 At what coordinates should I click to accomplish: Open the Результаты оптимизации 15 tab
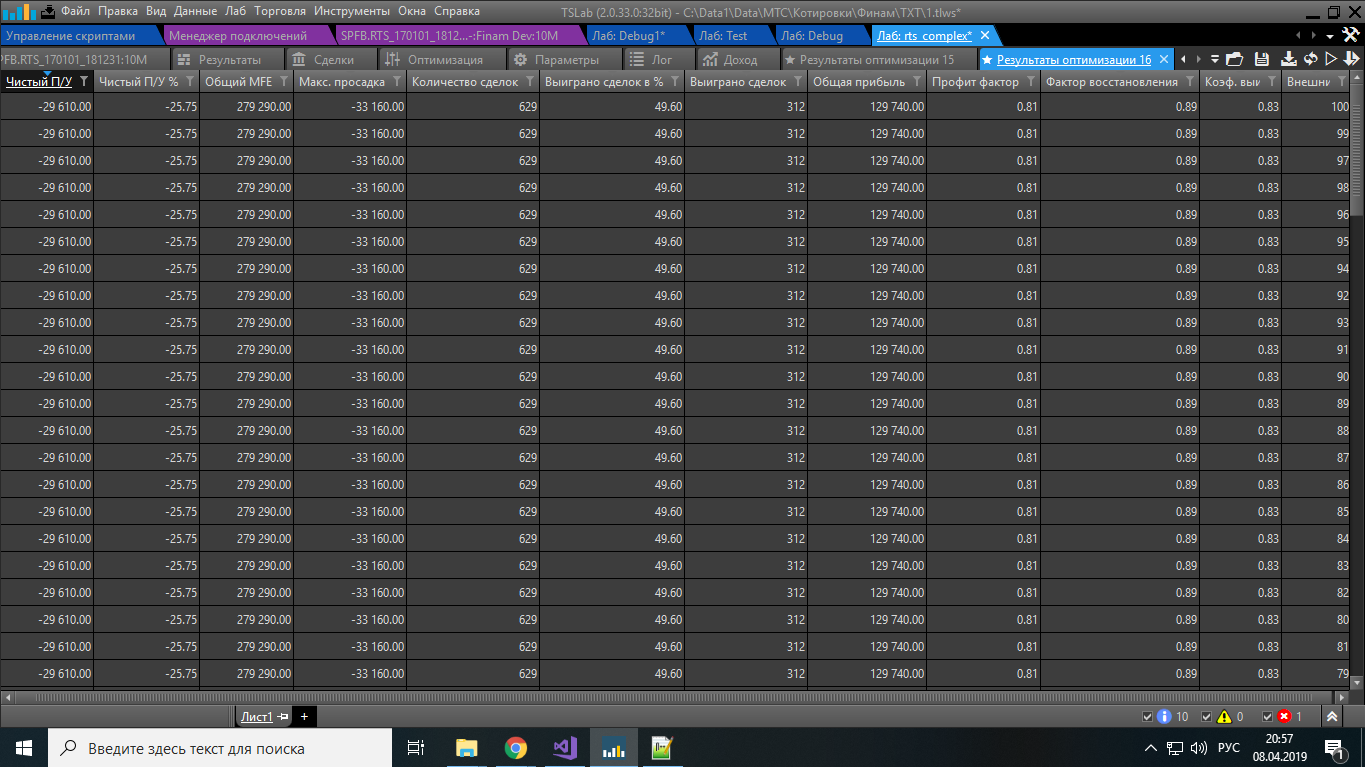tap(877, 59)
